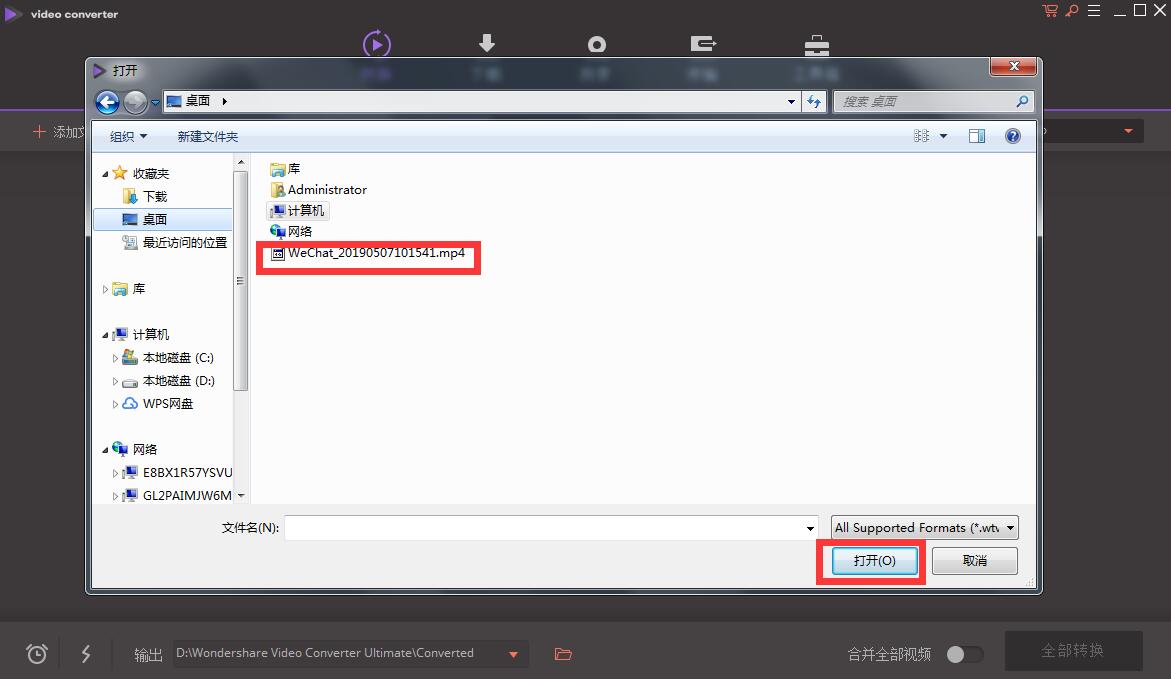Click the scheduler clock icon at bottom left

click(x=37, y=654)
